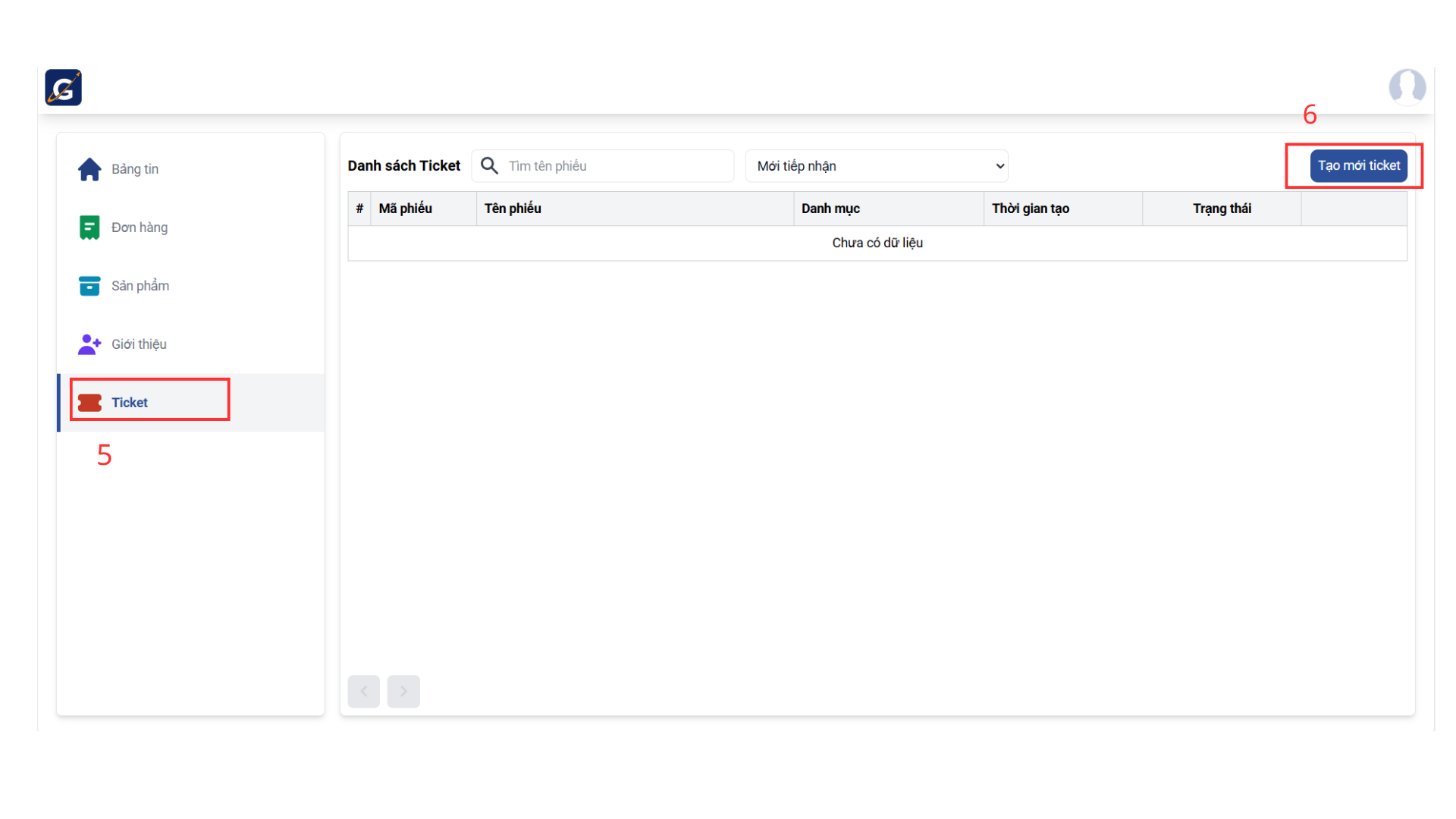
Task: Click the G logo in header
Action: pyautogui.click(x=63, y=87)
